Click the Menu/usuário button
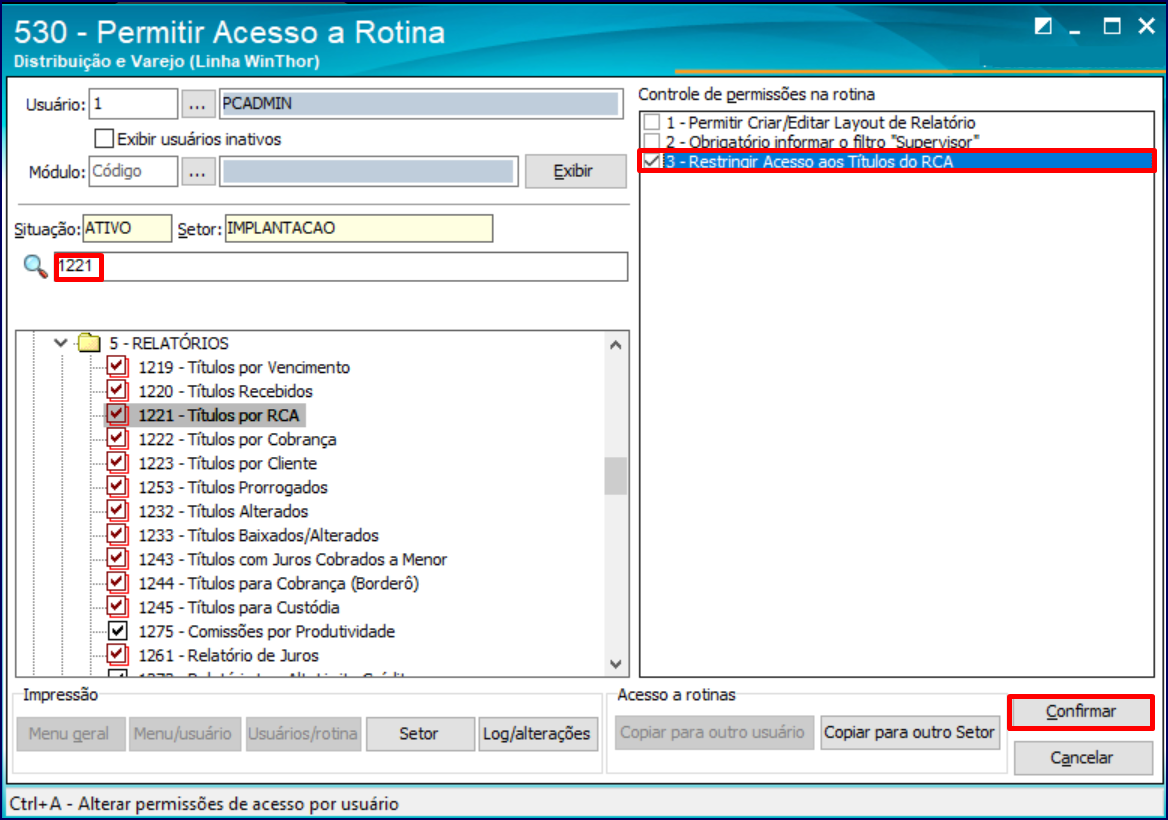Viewport: 1168px width, 820px height. tap(183, 734)
